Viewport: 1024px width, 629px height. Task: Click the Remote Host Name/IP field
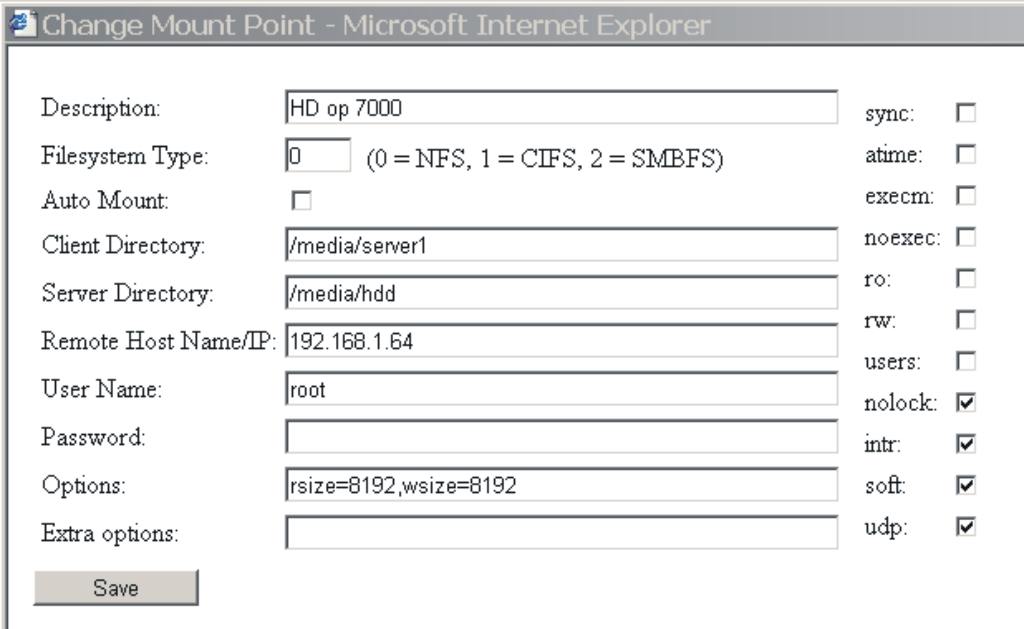tap(562, 341)
